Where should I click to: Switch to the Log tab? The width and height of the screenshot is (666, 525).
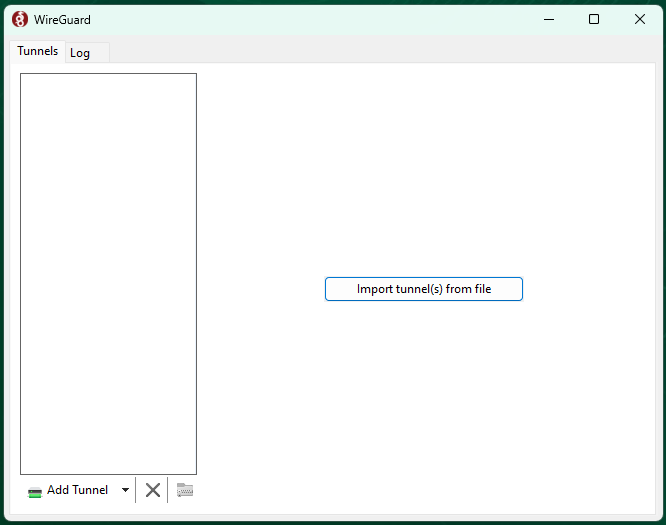[x=87, y=53]
